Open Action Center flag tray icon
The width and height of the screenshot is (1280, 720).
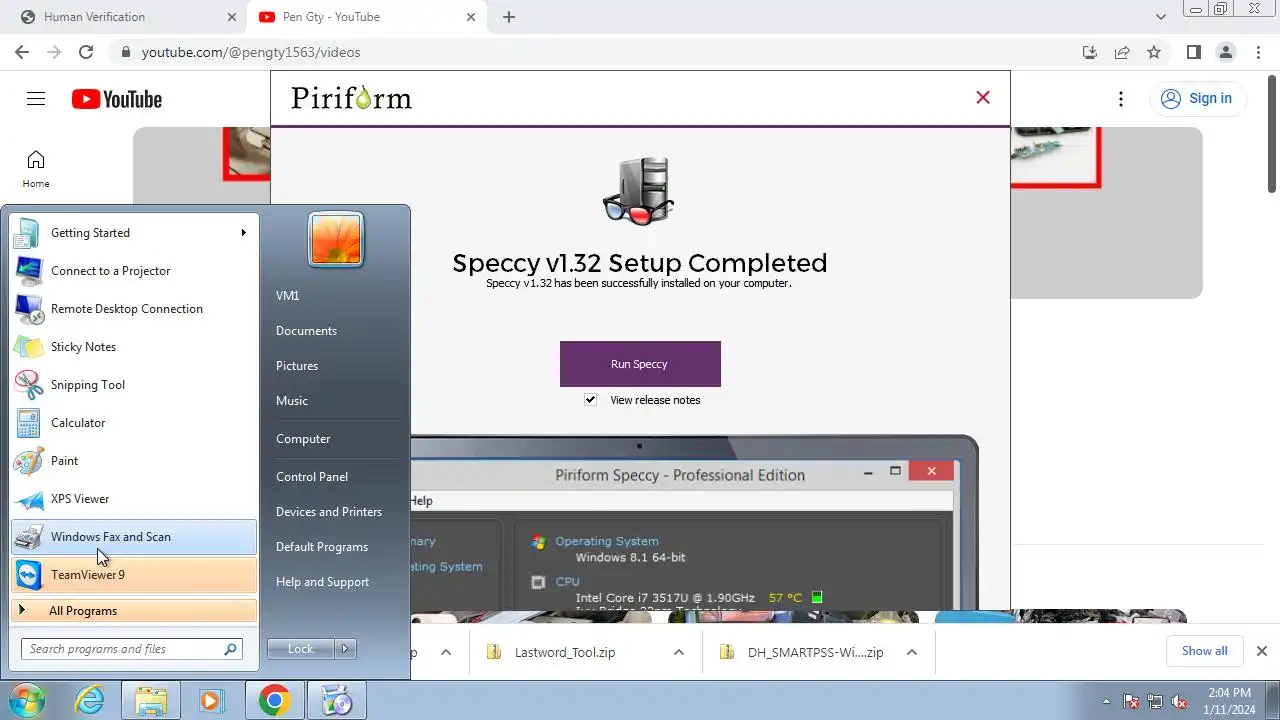(x=1132, y=702)
